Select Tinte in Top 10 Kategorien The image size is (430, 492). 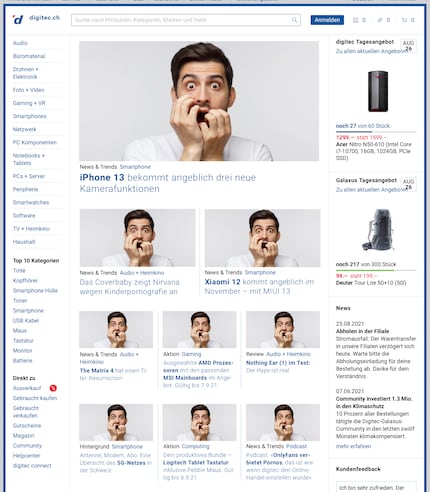[x=19, y=271]
